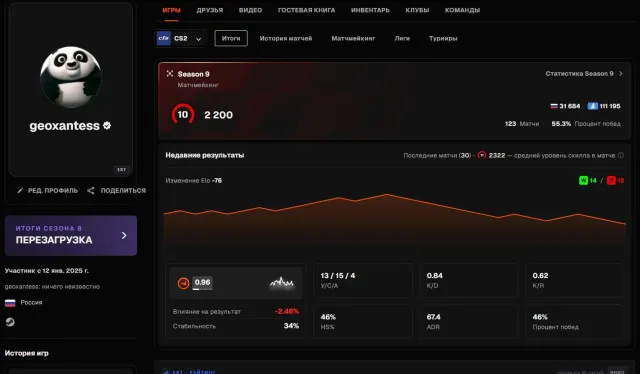Click the Russia flag in profile info
The image size is (640, 374).
click(x=10, y=303)
